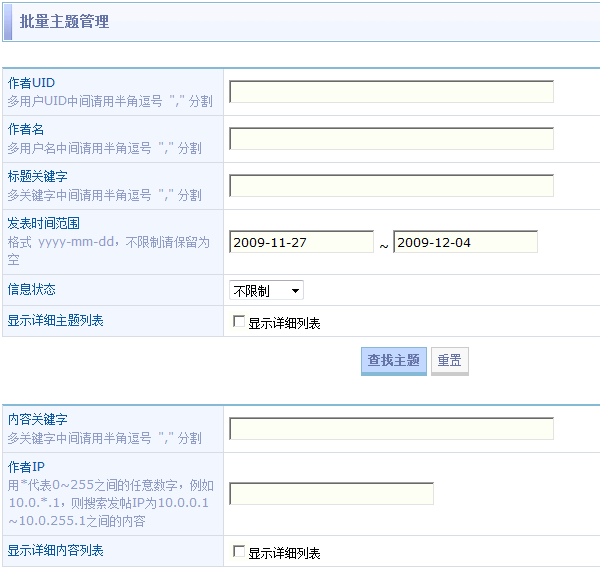
Task: Click the 显示详细主题列表 row label
Action: pyautogui.click(x=55, y=321)
